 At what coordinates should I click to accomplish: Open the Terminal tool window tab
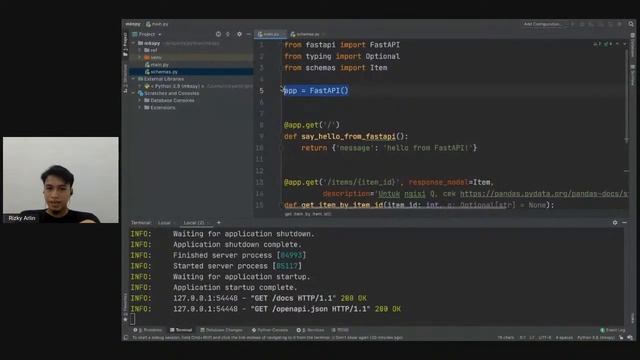(x=181, y=330)
